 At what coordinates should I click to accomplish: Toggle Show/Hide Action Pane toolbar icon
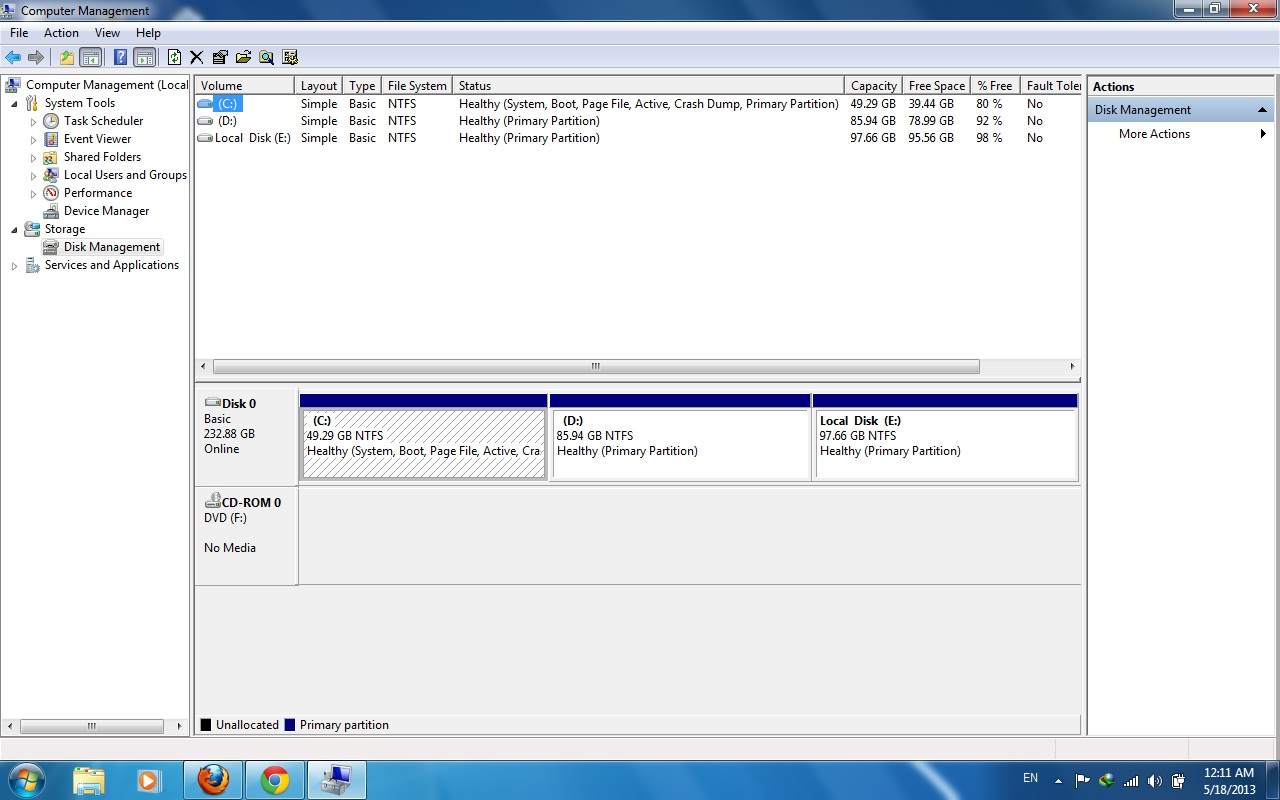point(145,58)
